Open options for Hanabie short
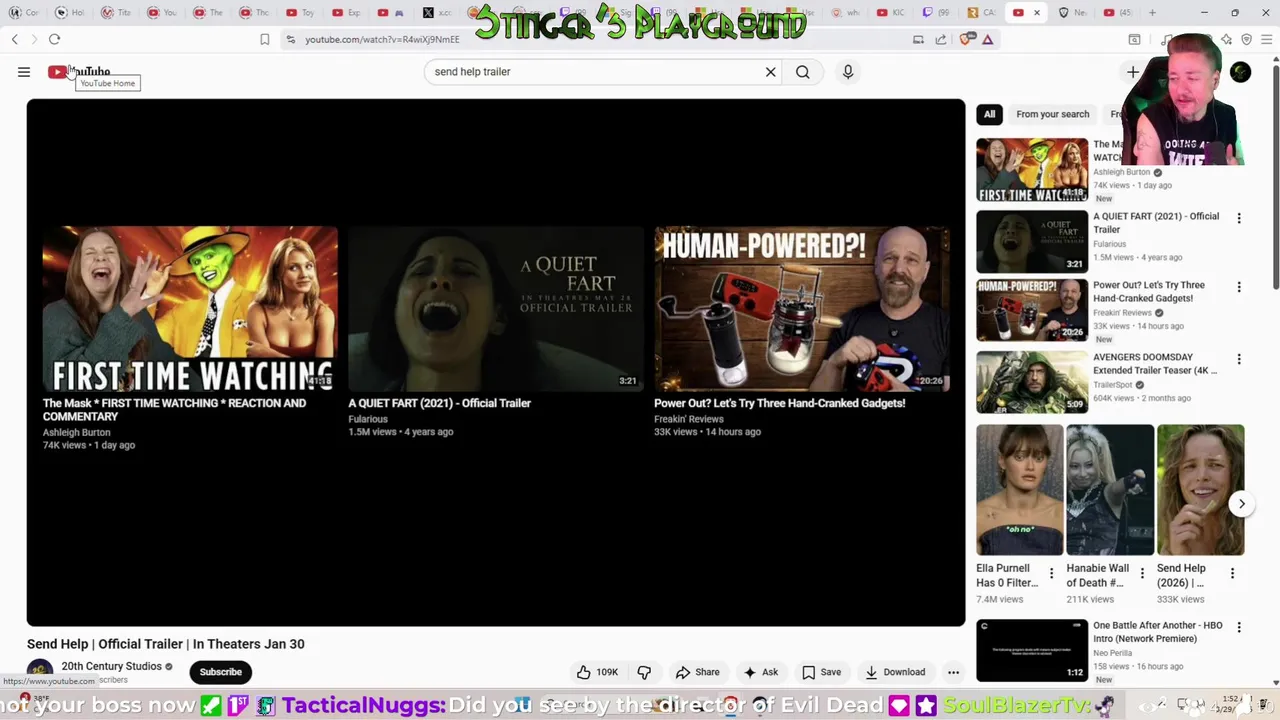 pyautogui.click(x=1142, y=574)
